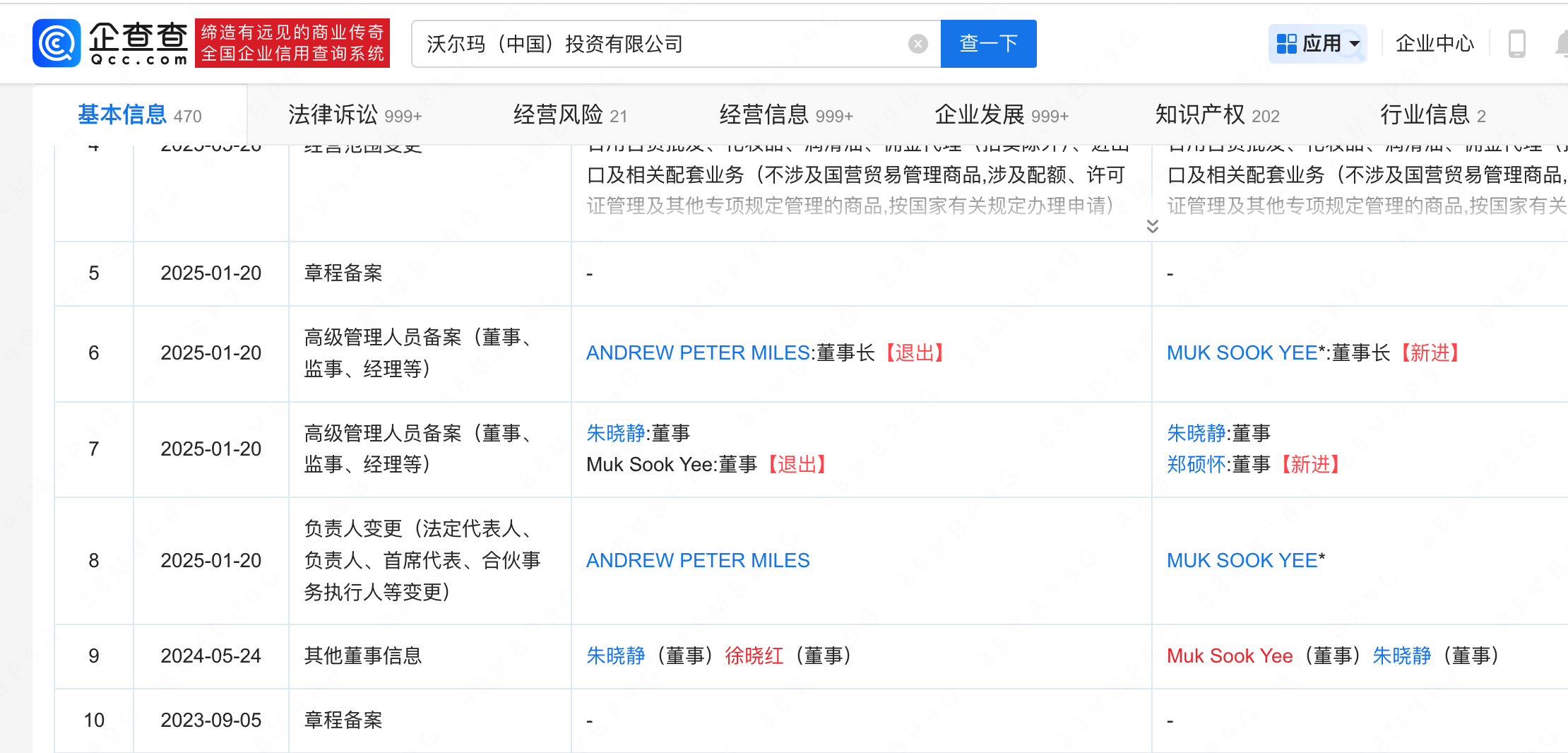The width and height of the screenshot is (1568, 753).
Task: Click the notification bell icon
Action: point(1561,44)
